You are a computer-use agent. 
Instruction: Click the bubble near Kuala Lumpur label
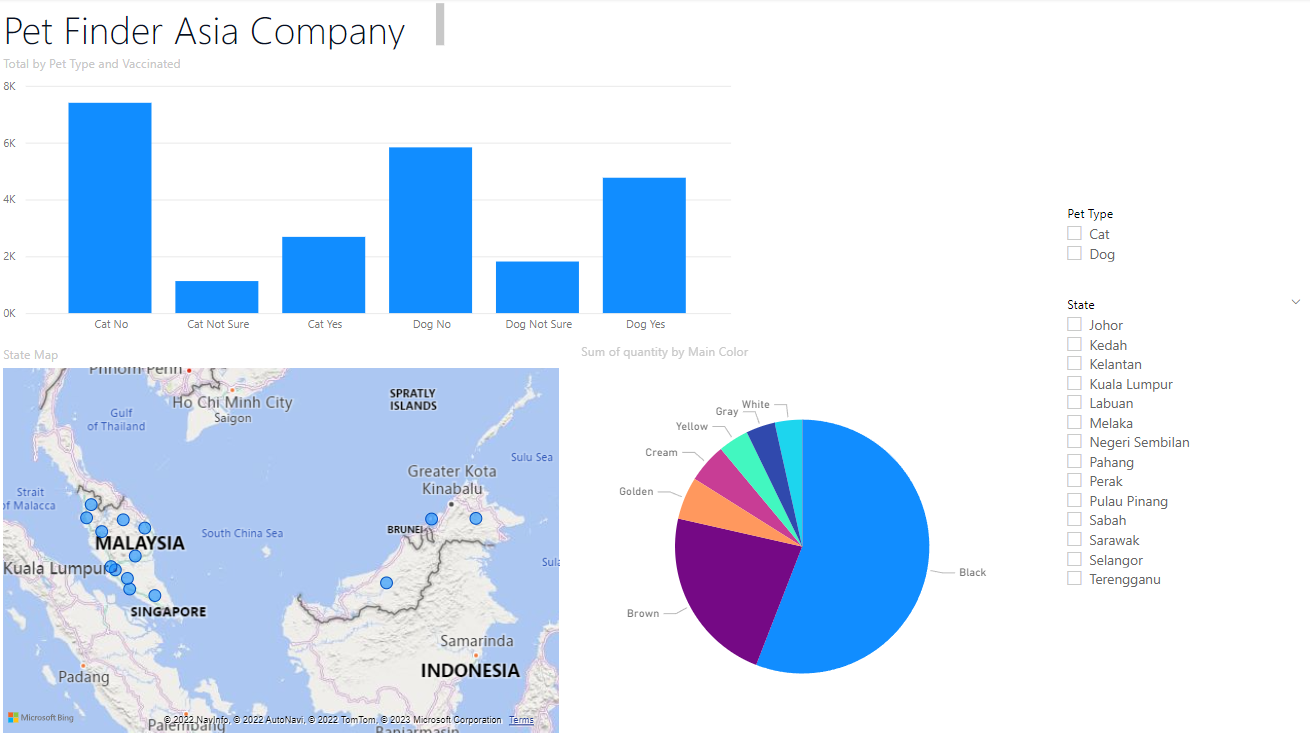(x=113, y=567)
